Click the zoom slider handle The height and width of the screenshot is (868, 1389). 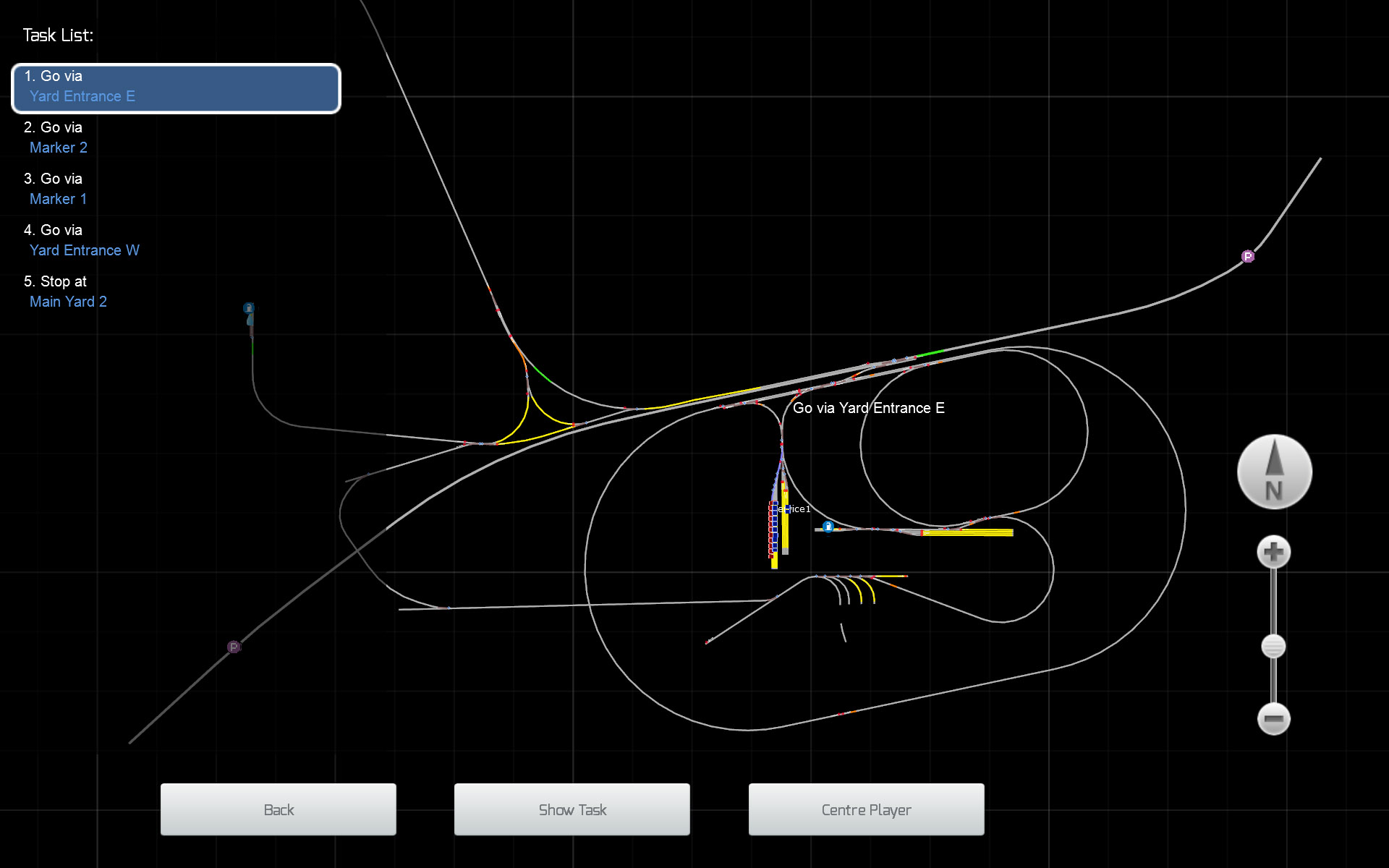click(x=1273, y=646)
